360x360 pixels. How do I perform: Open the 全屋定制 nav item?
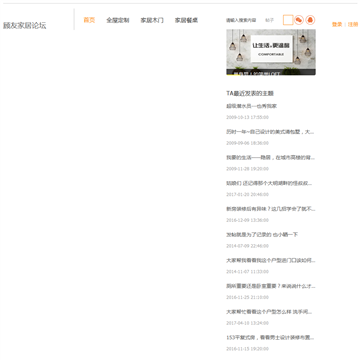pyautogui.click(x=118, y=20)
